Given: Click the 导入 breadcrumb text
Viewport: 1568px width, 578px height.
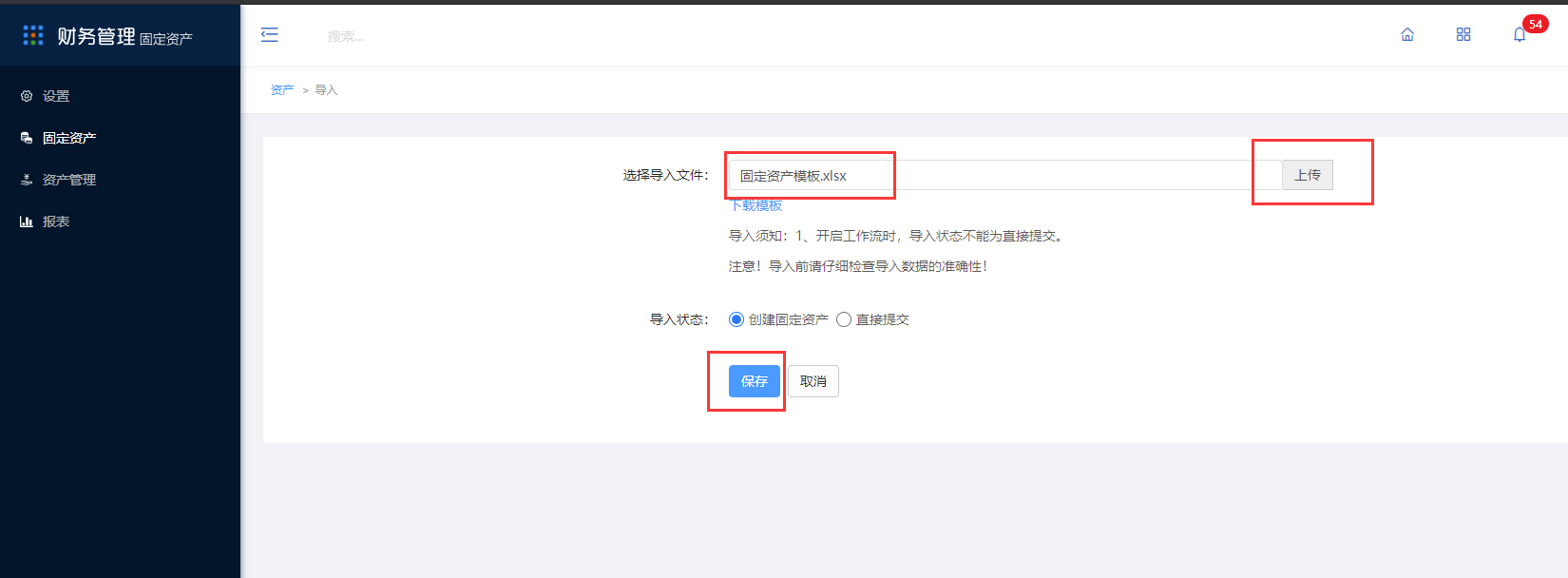Looking at the screenshot, I should tap(326, 90).
